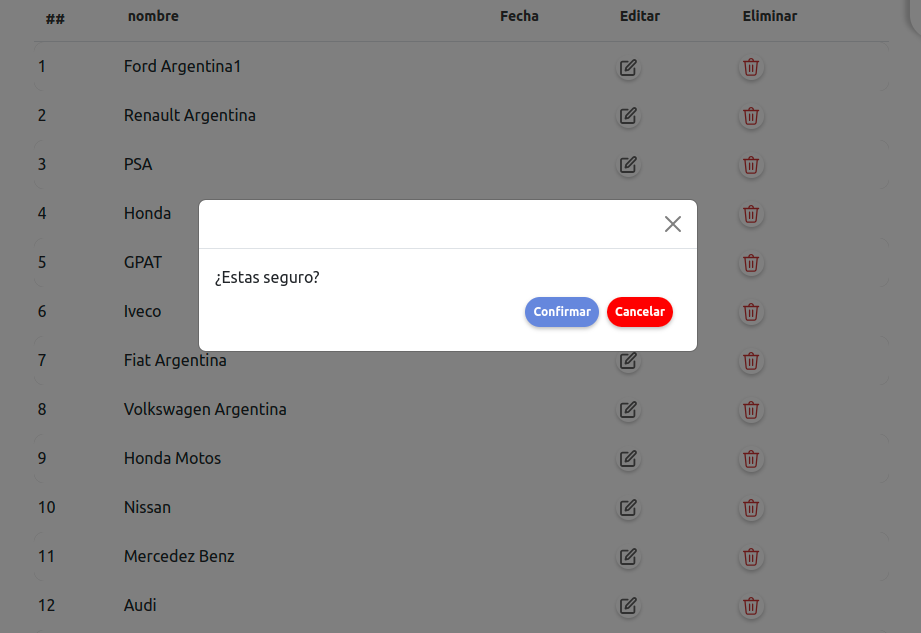This screenshot has height=633, width=921.
Task: Click the Fecha column header
Action: tap(519, 16)
